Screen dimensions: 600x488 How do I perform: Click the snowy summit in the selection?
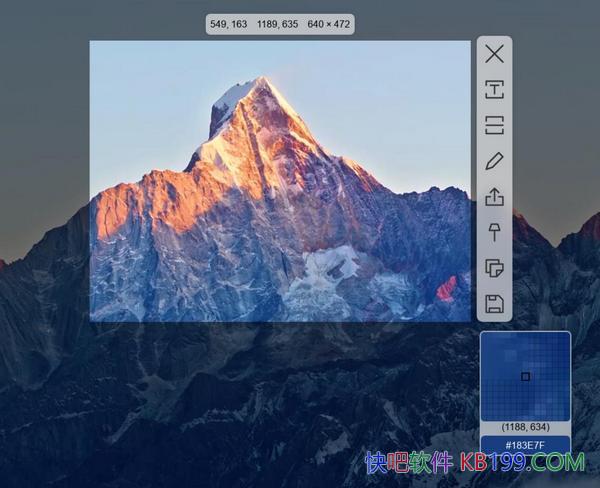coord(238,95)
